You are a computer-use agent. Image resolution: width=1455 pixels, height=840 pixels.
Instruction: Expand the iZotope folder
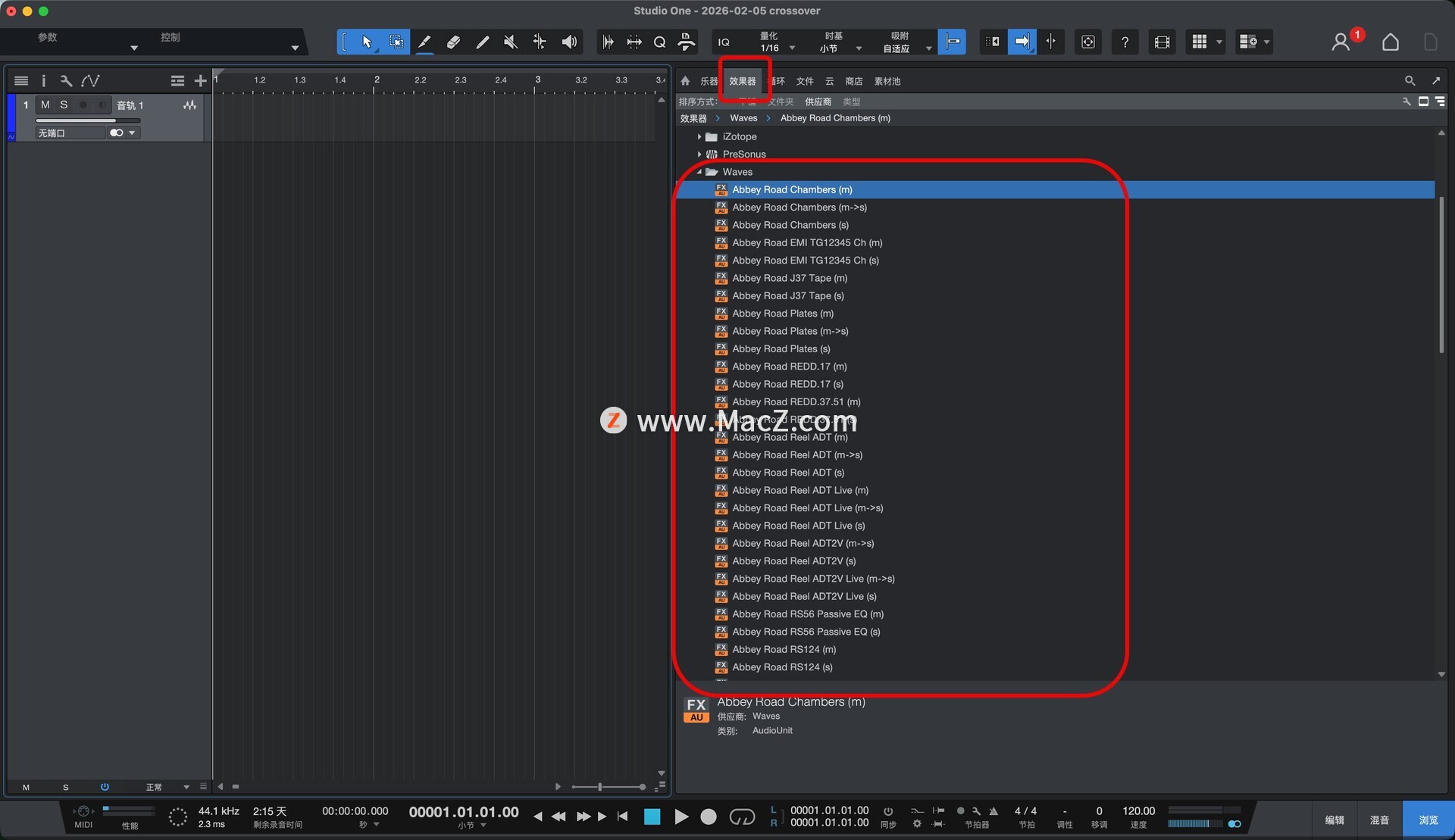[x=699, y=136]
